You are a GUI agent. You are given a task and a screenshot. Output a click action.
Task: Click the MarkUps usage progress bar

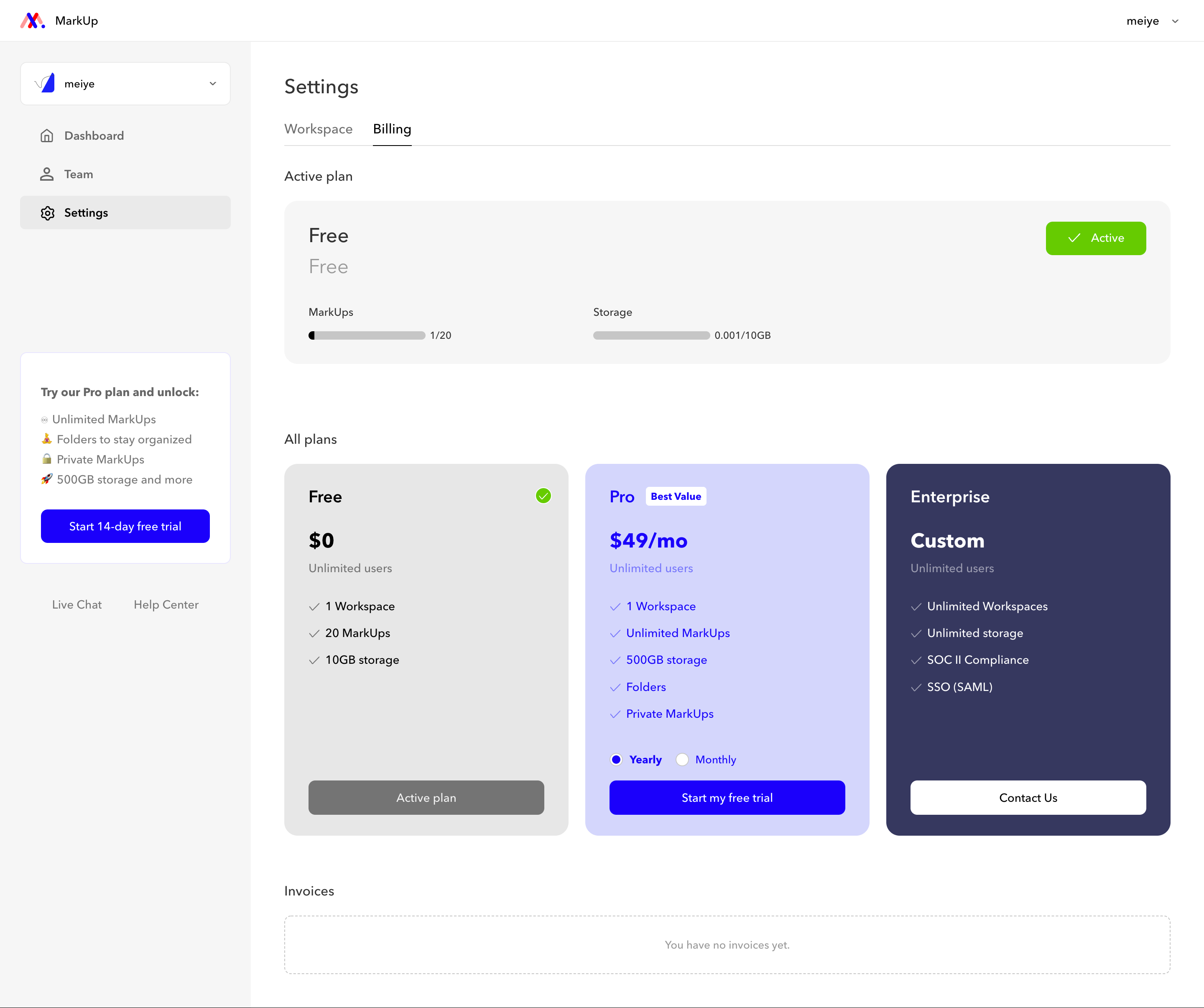pos(367,335)
